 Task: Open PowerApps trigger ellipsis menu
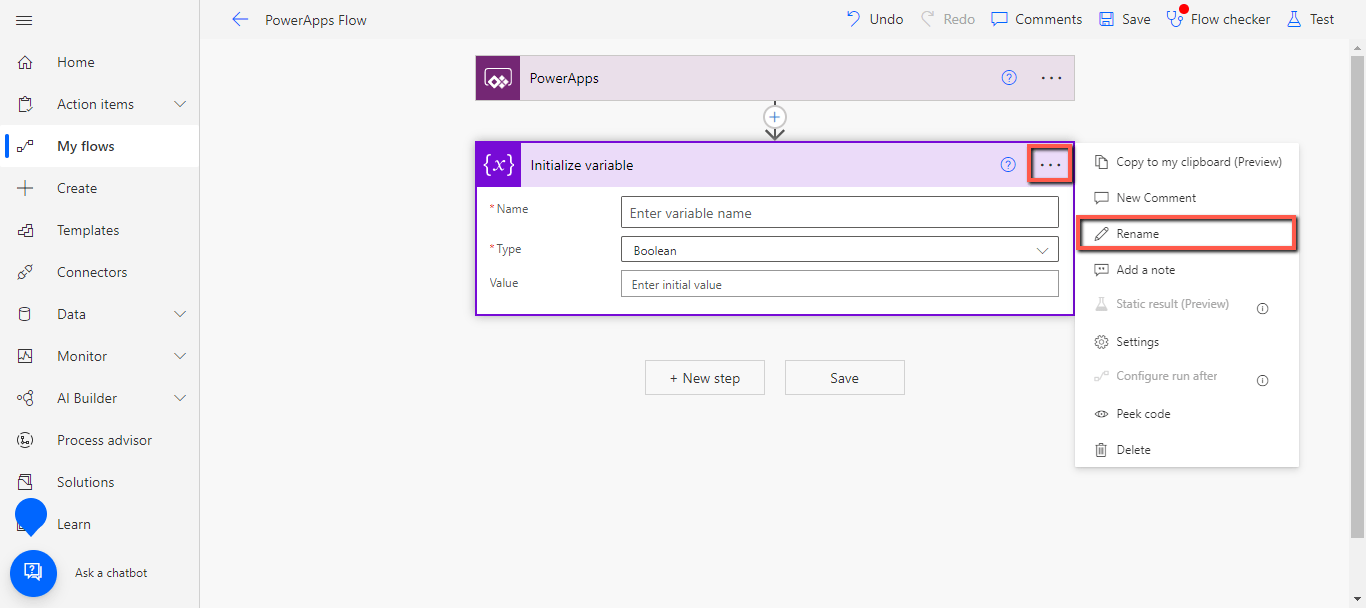click(x=1051, y=78)
